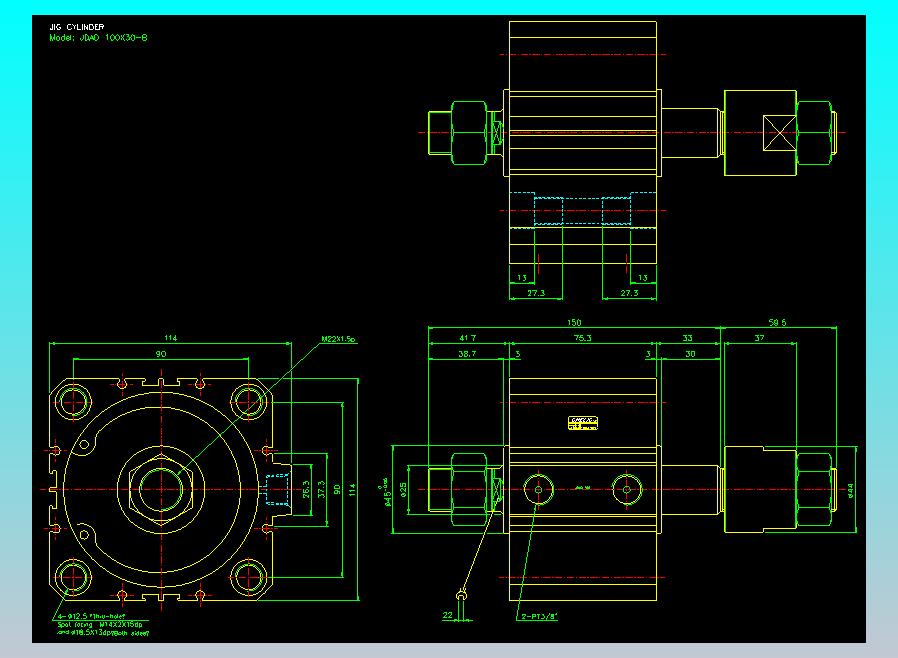Select the yellow nameplate label on cylinder body
The width and height of the screenshot is (898, 658).
(582, 423)
